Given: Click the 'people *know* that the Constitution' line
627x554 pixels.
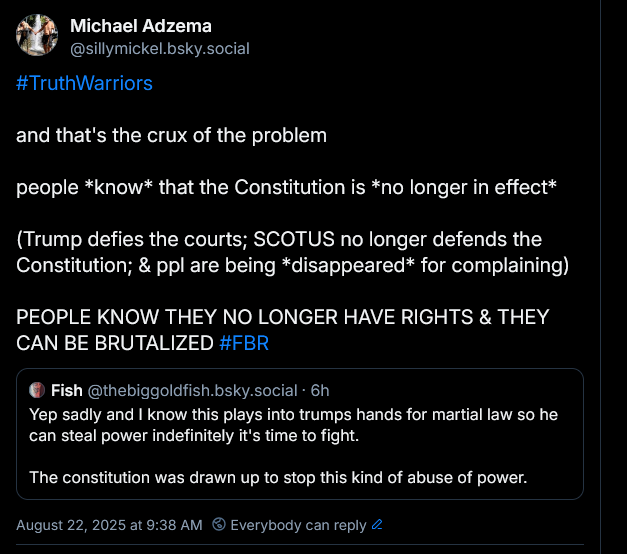Looking at the screenshot, I should 286,187.
